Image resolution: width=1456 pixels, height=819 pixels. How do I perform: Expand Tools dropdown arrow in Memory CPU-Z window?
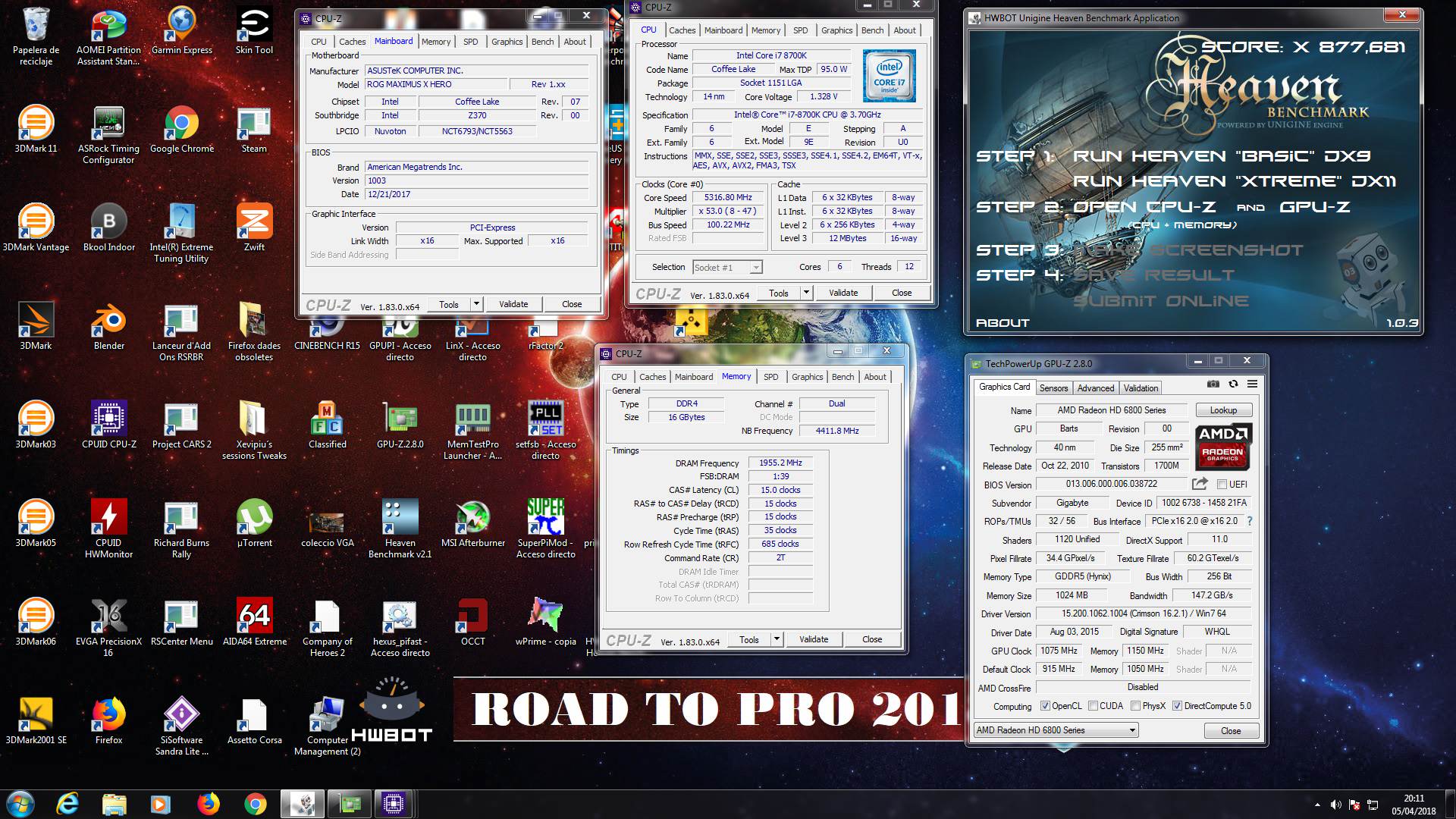coord(777,639)
